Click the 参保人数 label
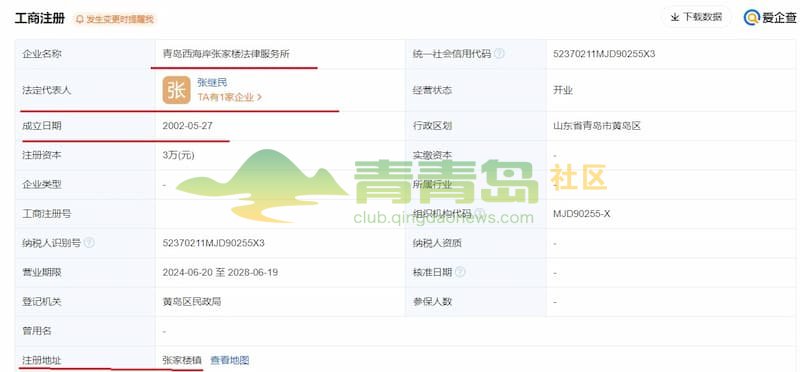 point(432,302)
